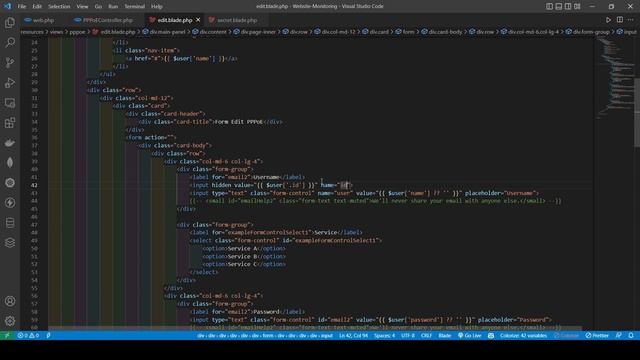
Task: Open the MongoDB leaf view
Action: click(x=10, y=162)
